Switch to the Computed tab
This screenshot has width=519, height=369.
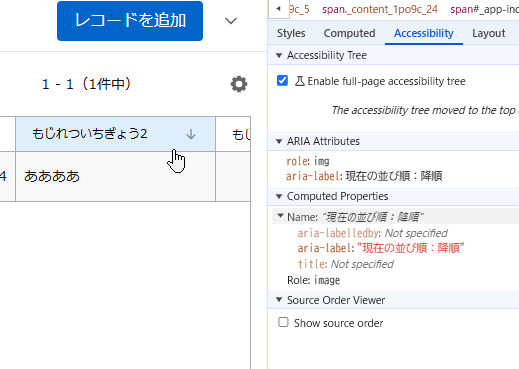(349, 33)
